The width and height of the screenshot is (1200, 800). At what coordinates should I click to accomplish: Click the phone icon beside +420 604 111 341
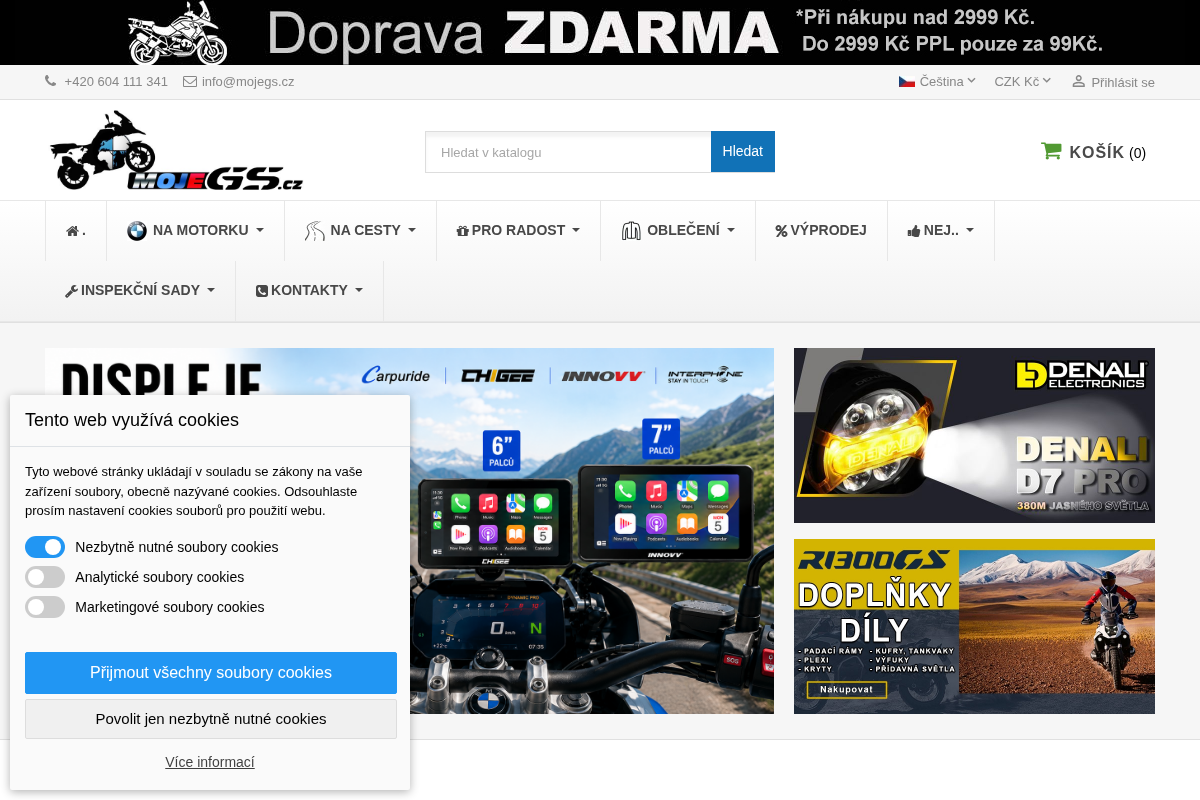click(51, 81)
